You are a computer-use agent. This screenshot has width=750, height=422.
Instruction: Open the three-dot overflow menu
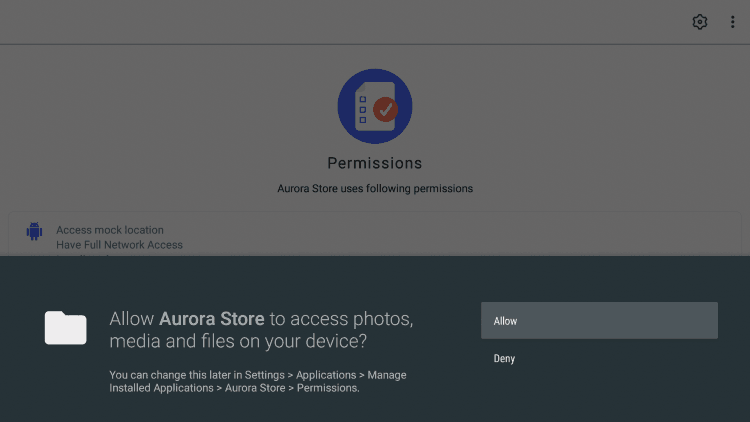click(x=732, y=22)
